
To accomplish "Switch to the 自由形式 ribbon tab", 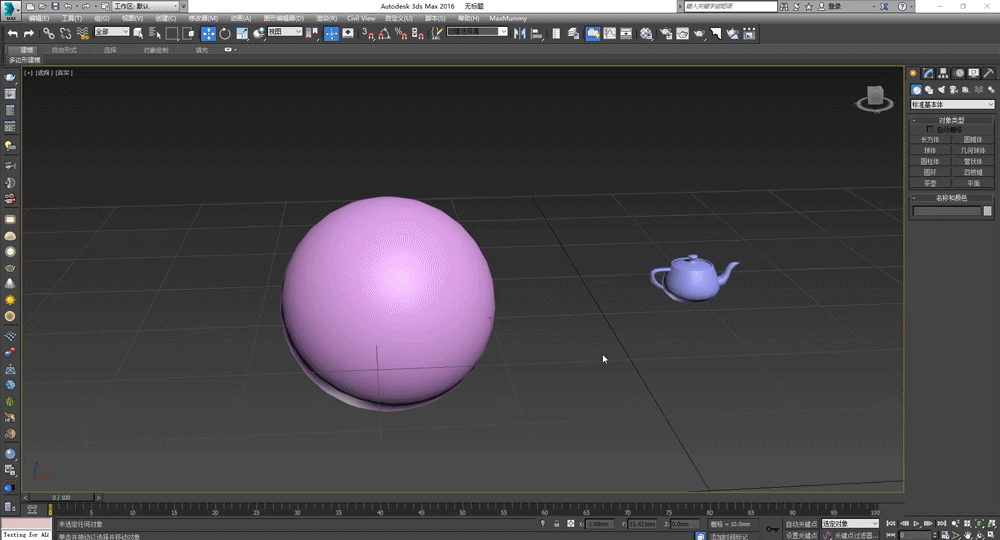I will pyautogui.click(x=64, y=49).
